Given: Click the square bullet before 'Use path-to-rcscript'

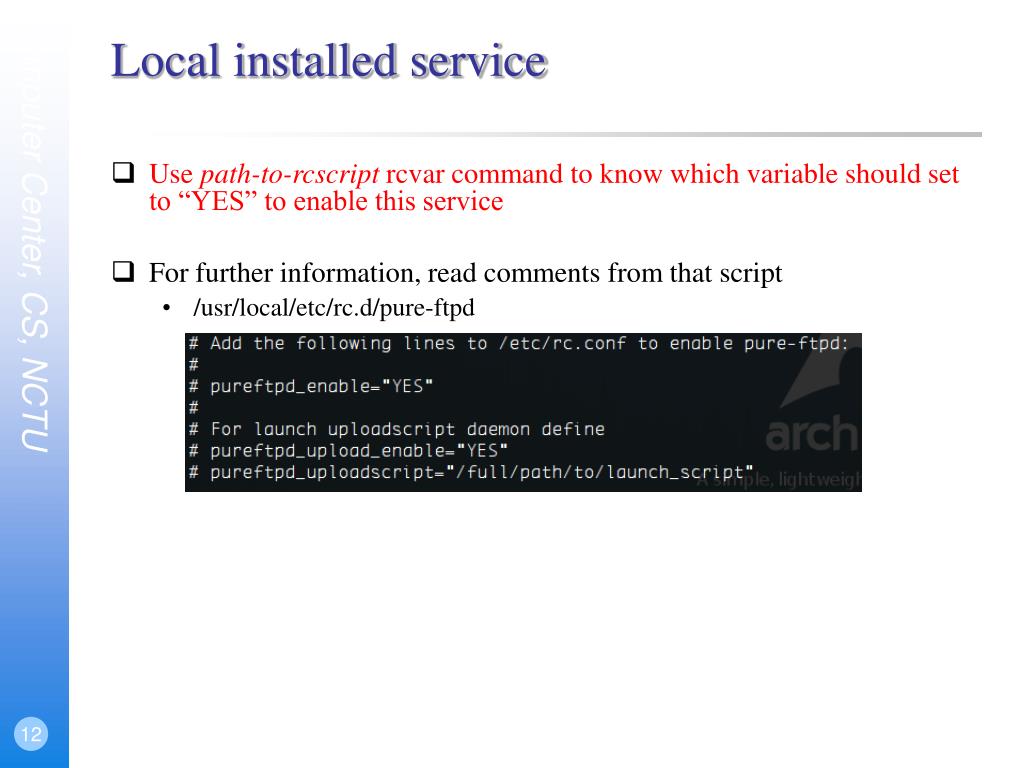Looking at the screenshot, I should pos(123,172).
